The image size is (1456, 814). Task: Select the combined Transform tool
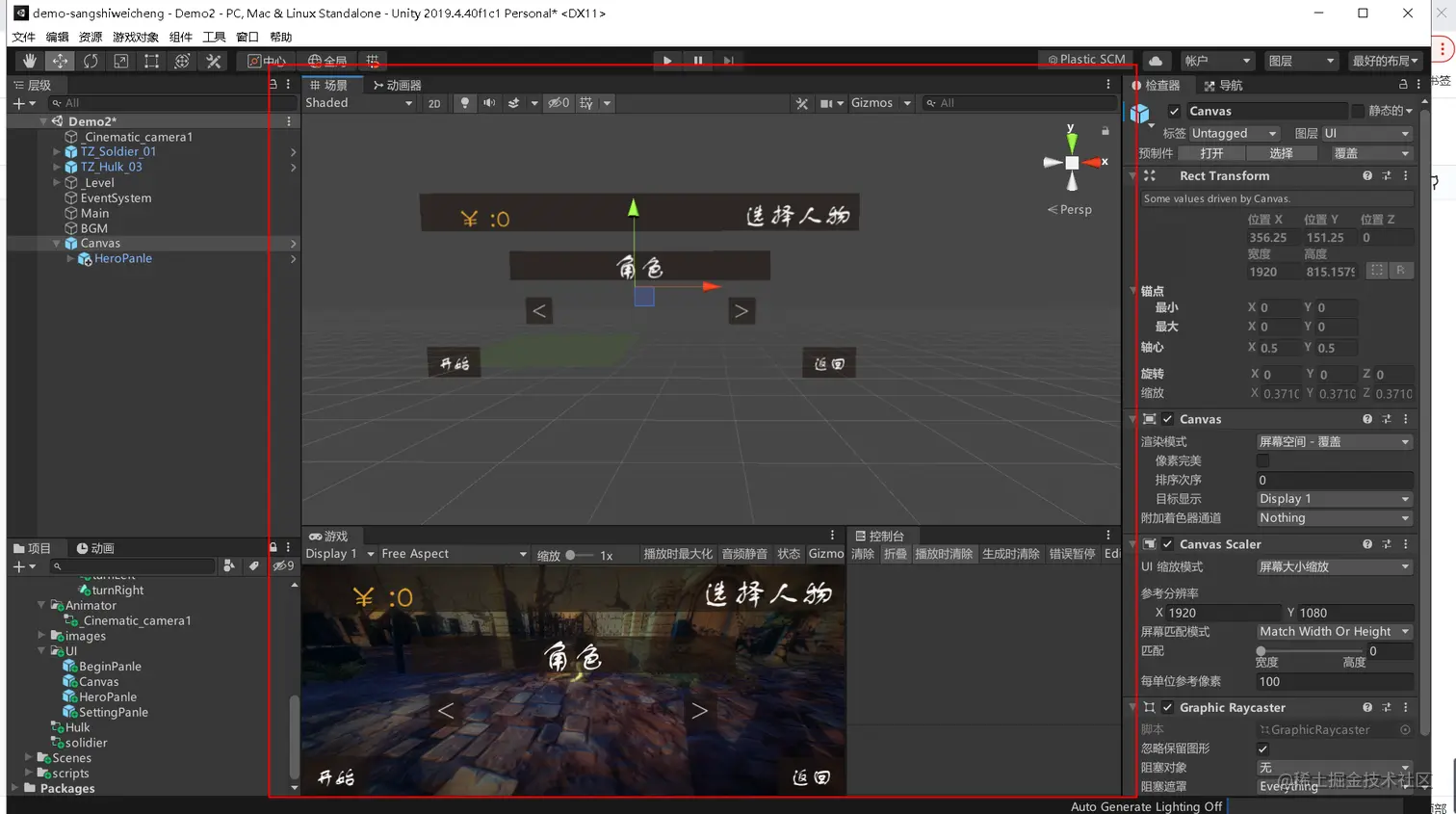pos(183,61)
